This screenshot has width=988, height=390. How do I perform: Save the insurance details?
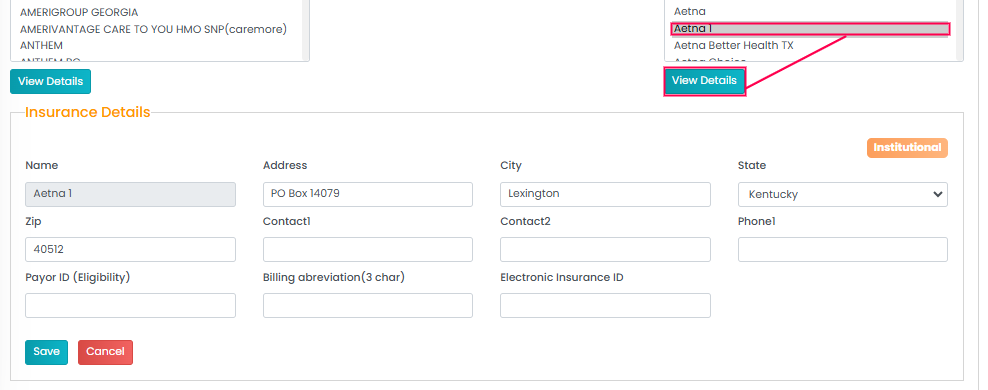point(47,352)
